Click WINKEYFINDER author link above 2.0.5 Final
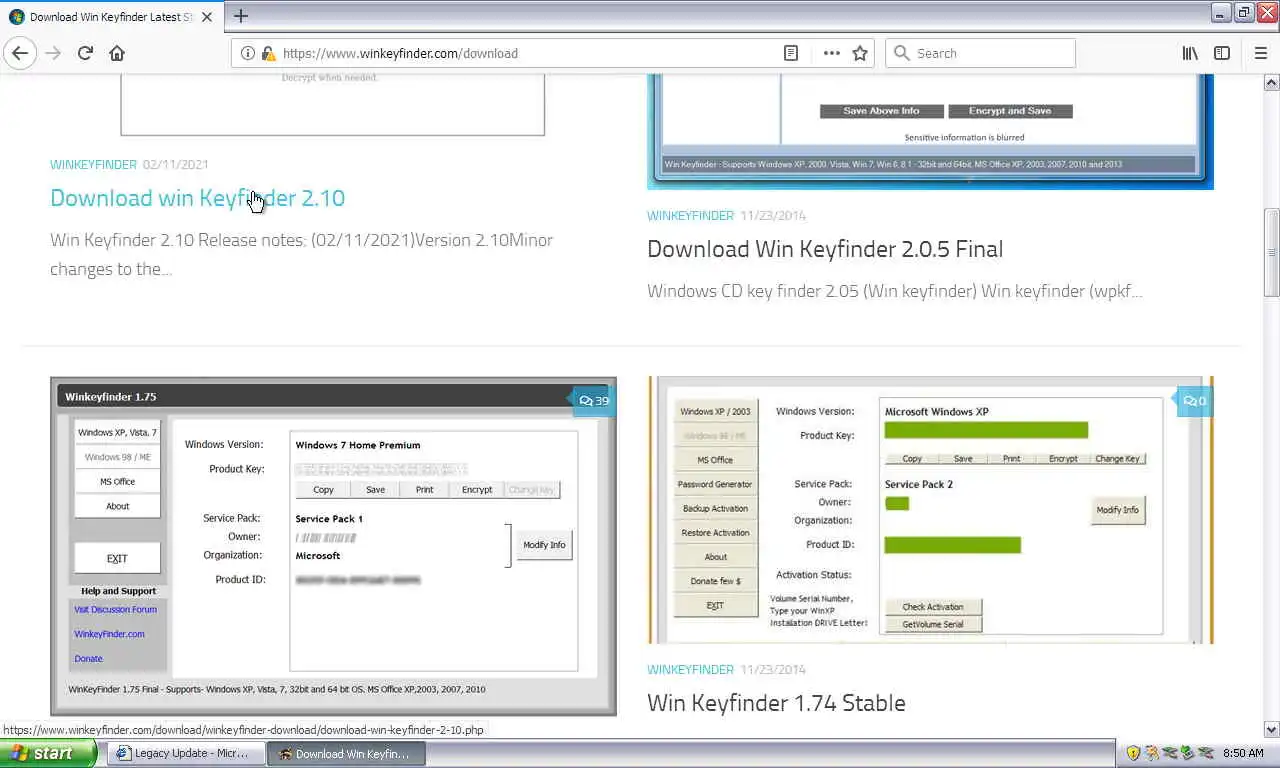Screen dimensions: 1280x768 (690, 215)
